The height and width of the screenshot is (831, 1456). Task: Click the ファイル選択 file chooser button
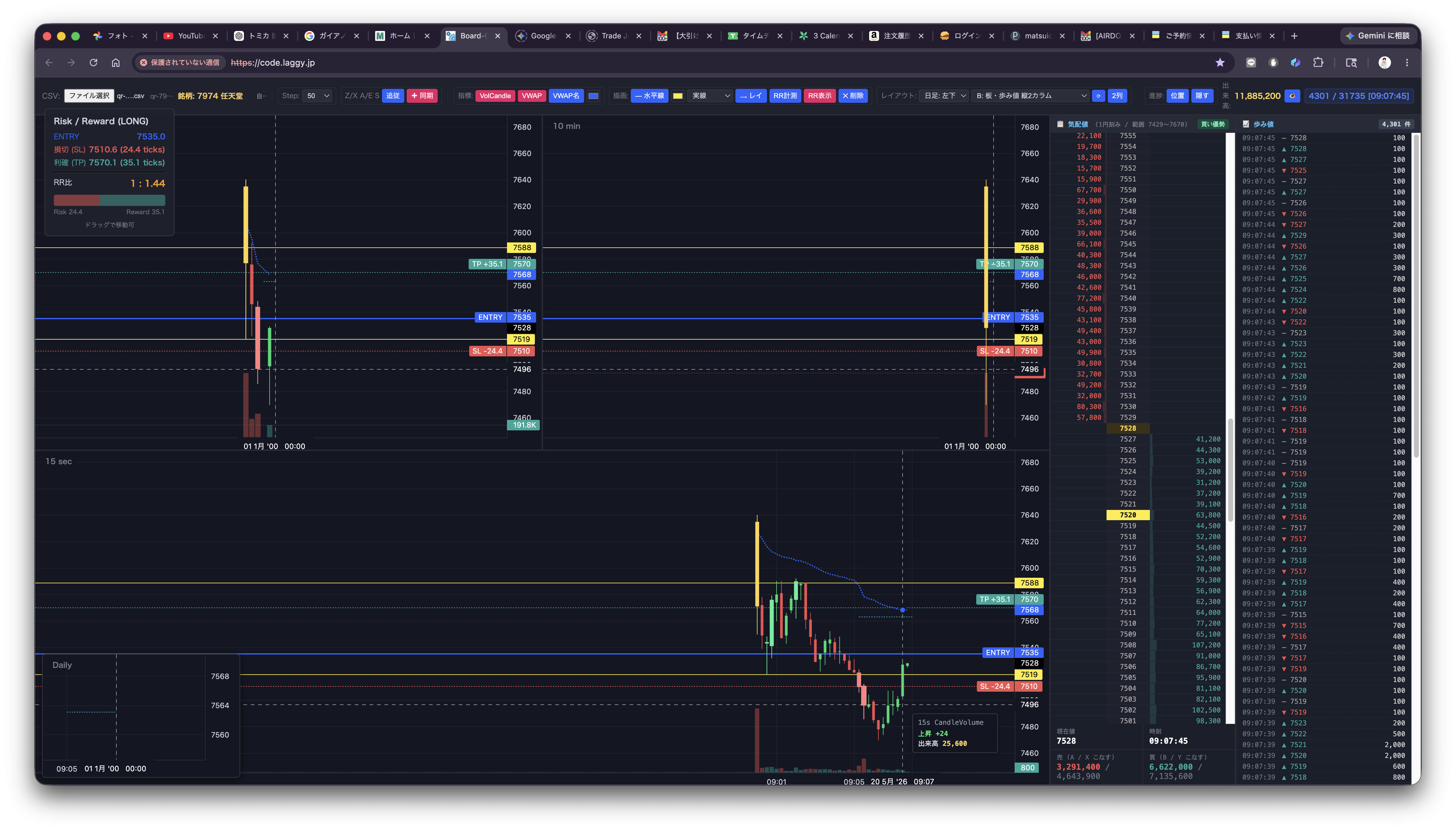[x=89, y=96]
